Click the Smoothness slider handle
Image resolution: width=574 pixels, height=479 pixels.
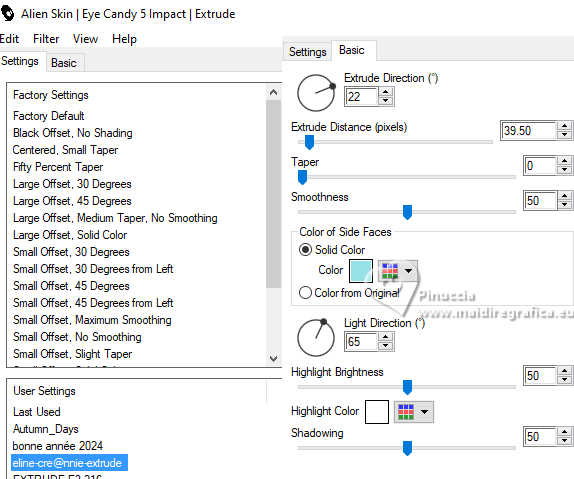[x=407, y=212]
